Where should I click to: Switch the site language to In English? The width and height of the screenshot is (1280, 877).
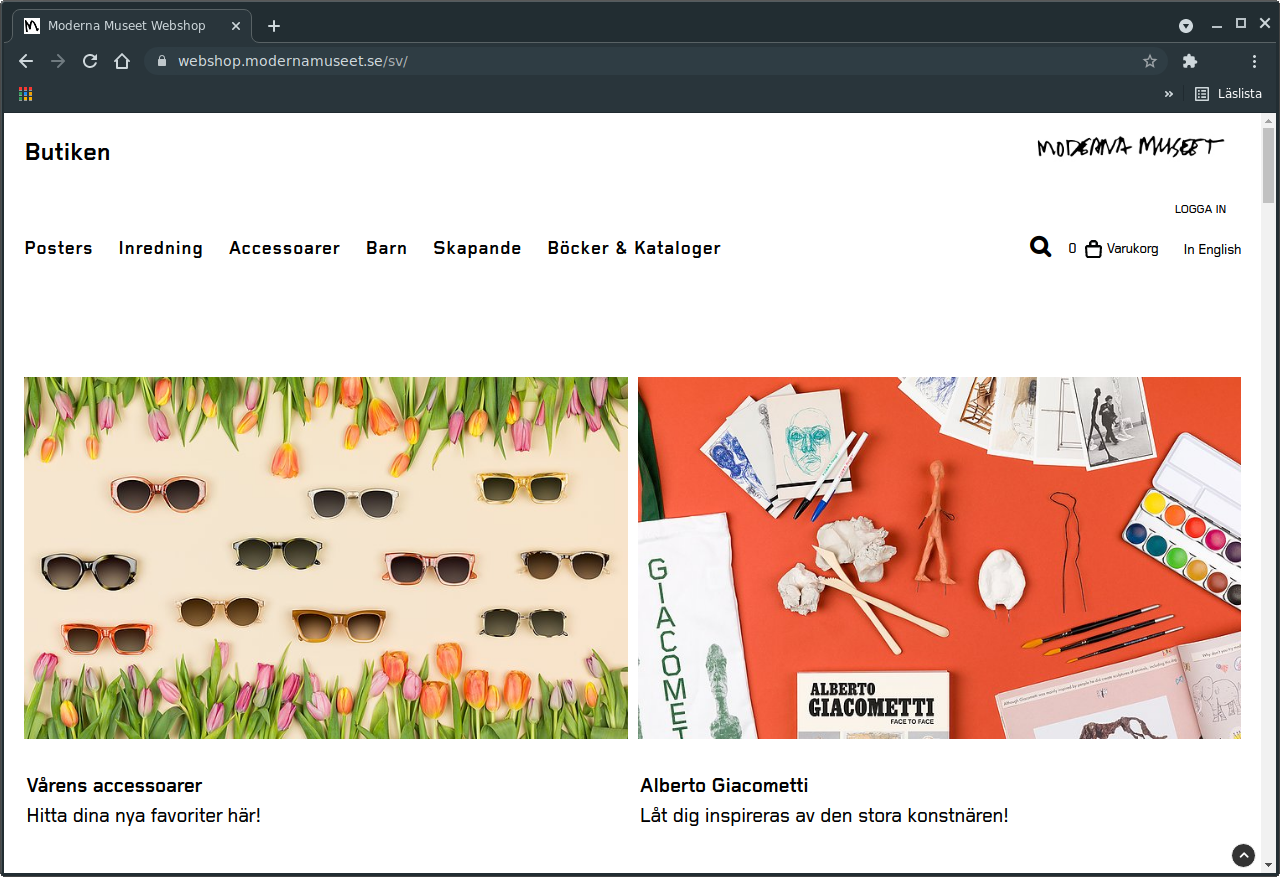[1212, 250]
